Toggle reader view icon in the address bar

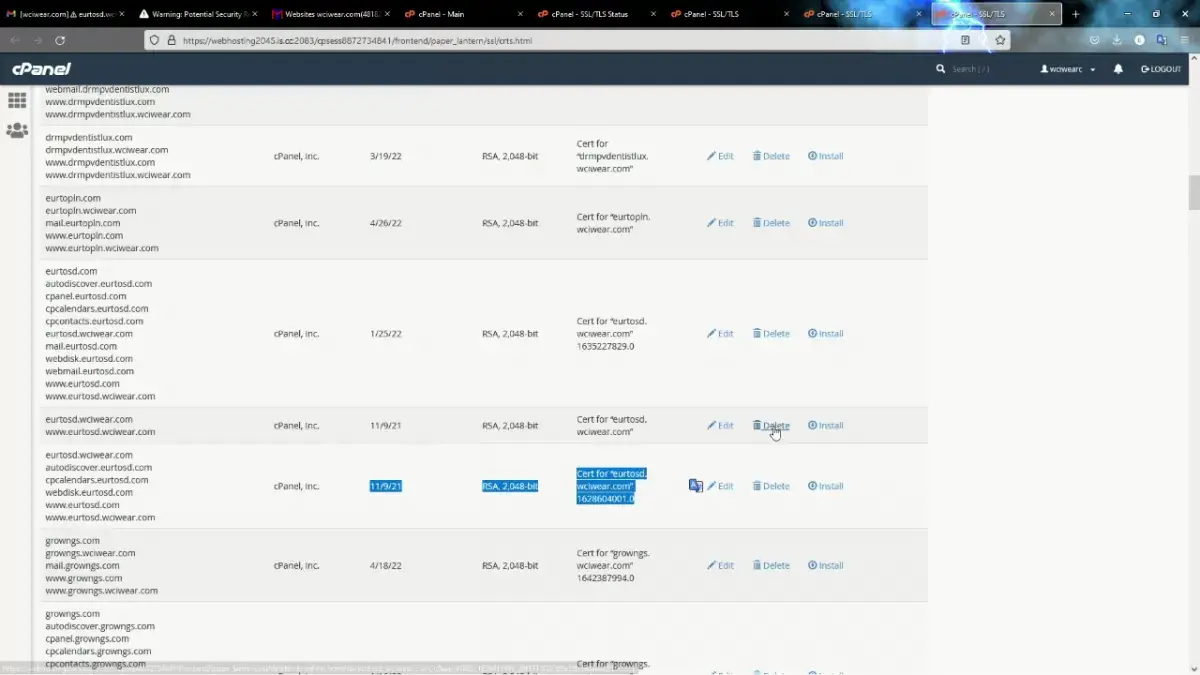965,40
